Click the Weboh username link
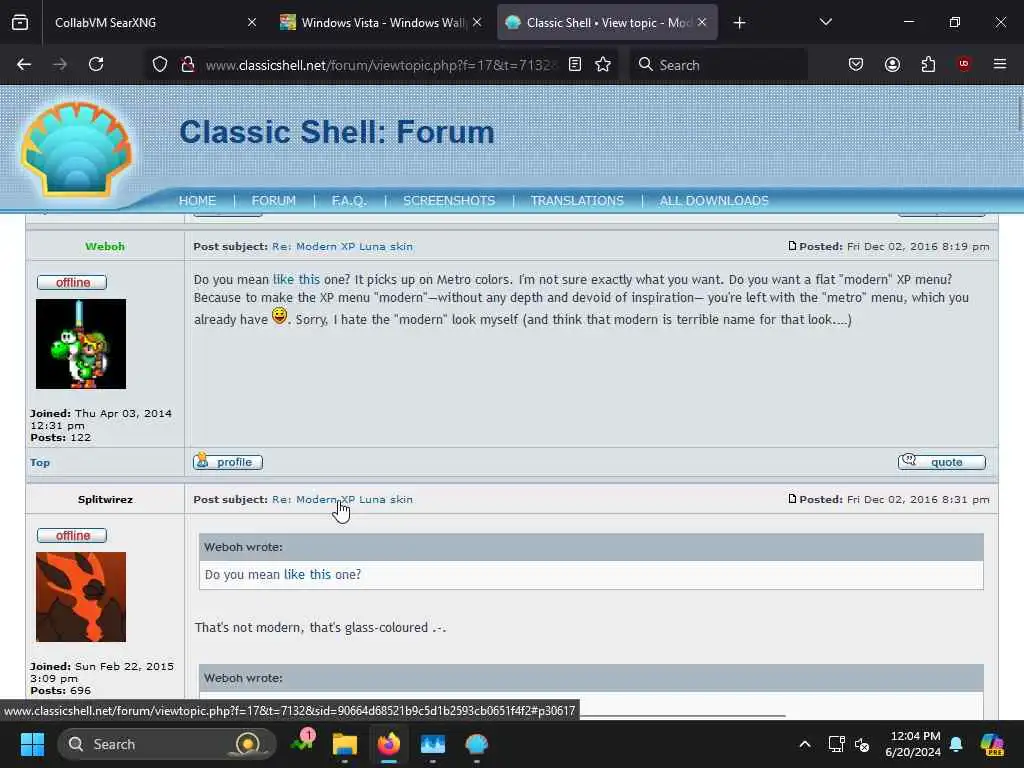This screenshot has width=1024, height=768. tap(104, 246)
